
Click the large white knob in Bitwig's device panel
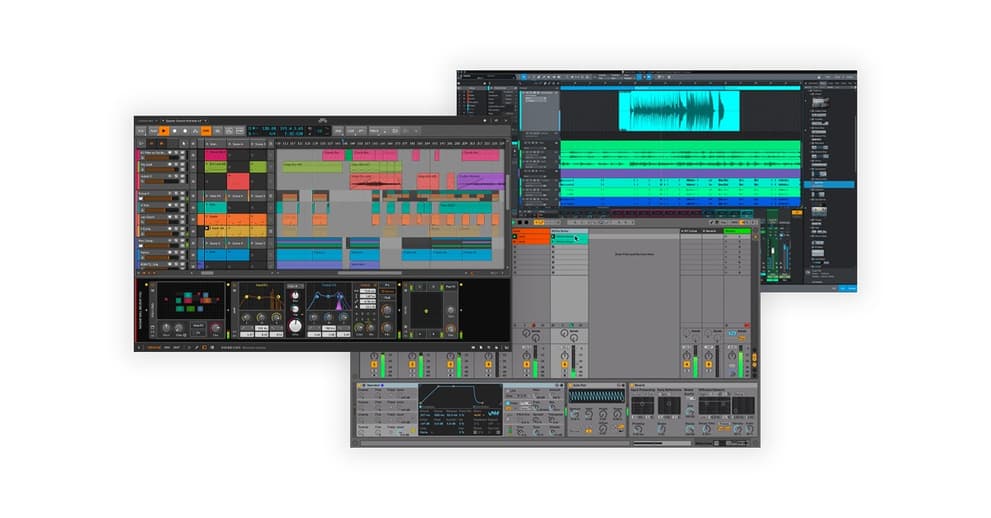point(295,326)
